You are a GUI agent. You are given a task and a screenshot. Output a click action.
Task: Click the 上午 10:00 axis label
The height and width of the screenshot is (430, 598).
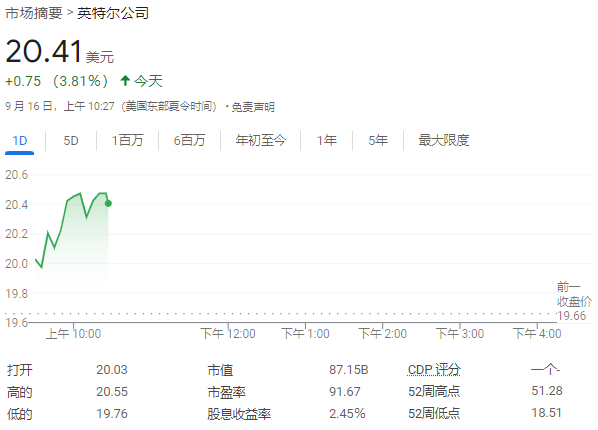click(73, 334)
